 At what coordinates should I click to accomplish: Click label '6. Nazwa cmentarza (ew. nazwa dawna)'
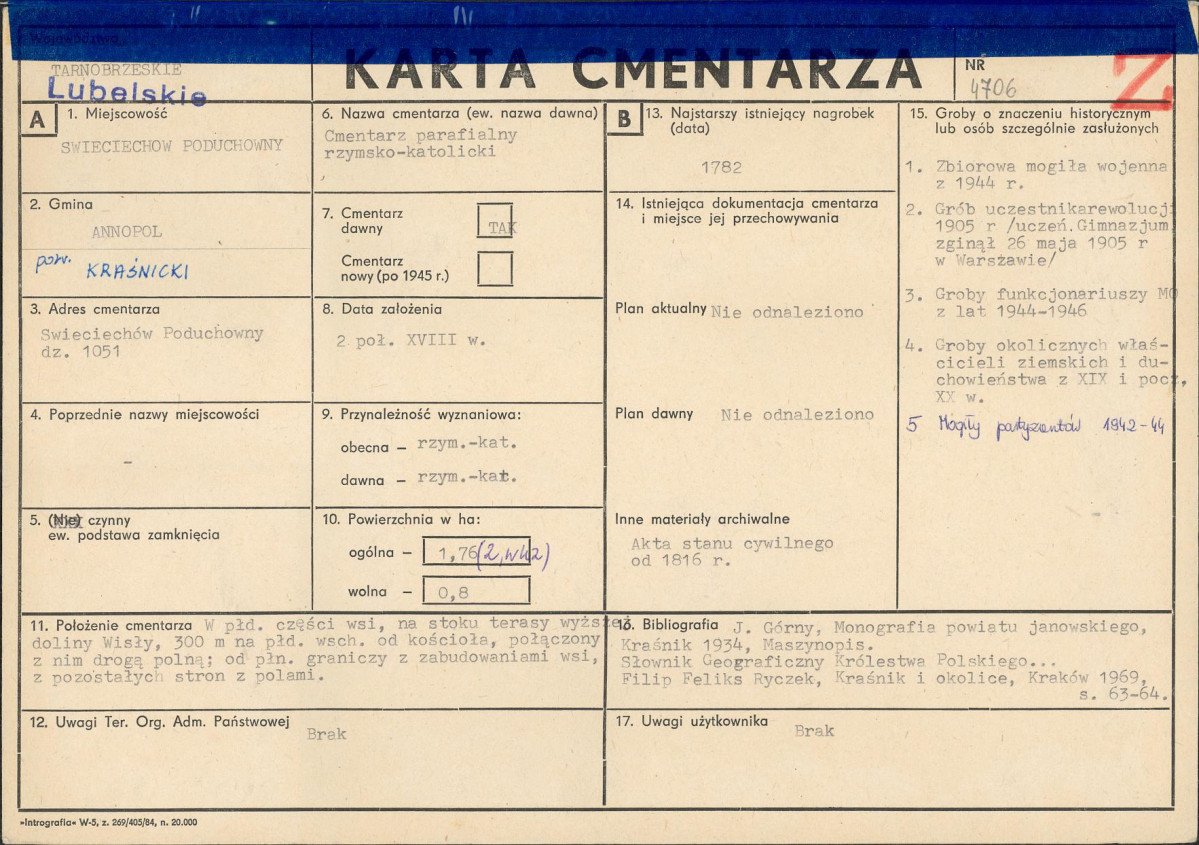coord(460,113)
